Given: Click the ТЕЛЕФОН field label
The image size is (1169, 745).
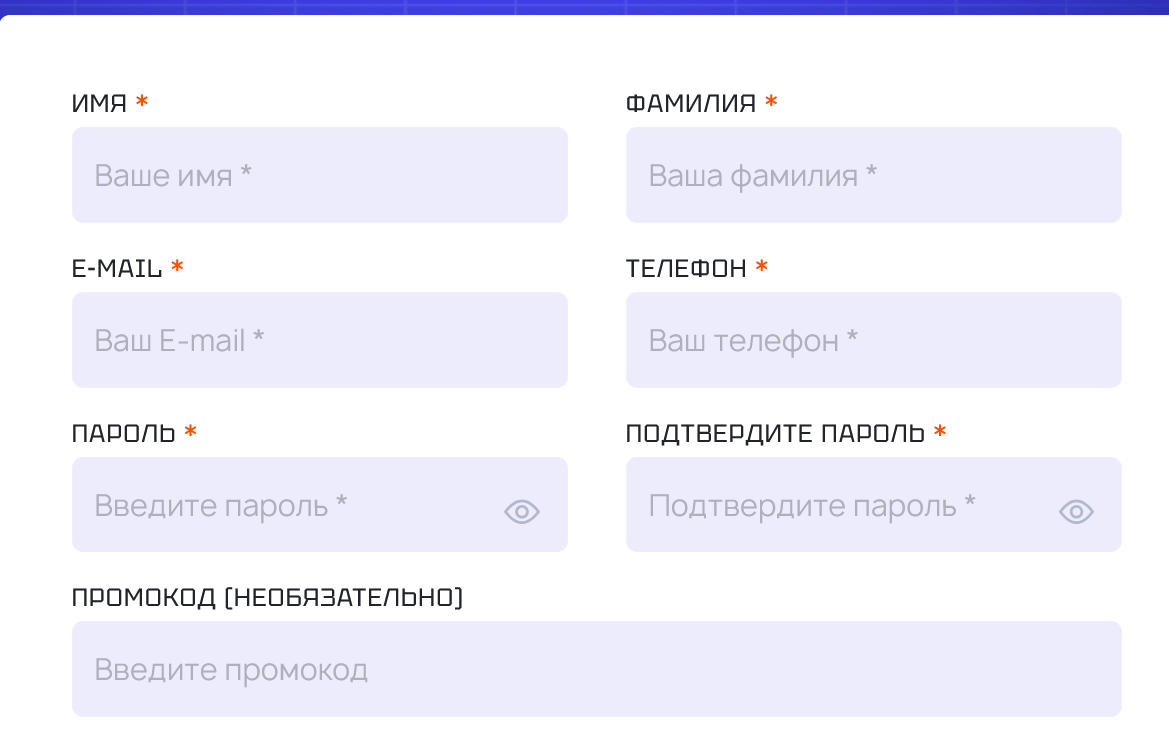Looking at the screenshot, I should (x=686, y=268).
